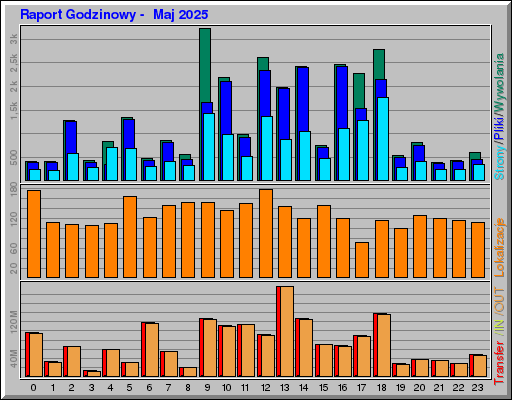
Task: Click the "OUT" legend label
Action: [499, 300]
